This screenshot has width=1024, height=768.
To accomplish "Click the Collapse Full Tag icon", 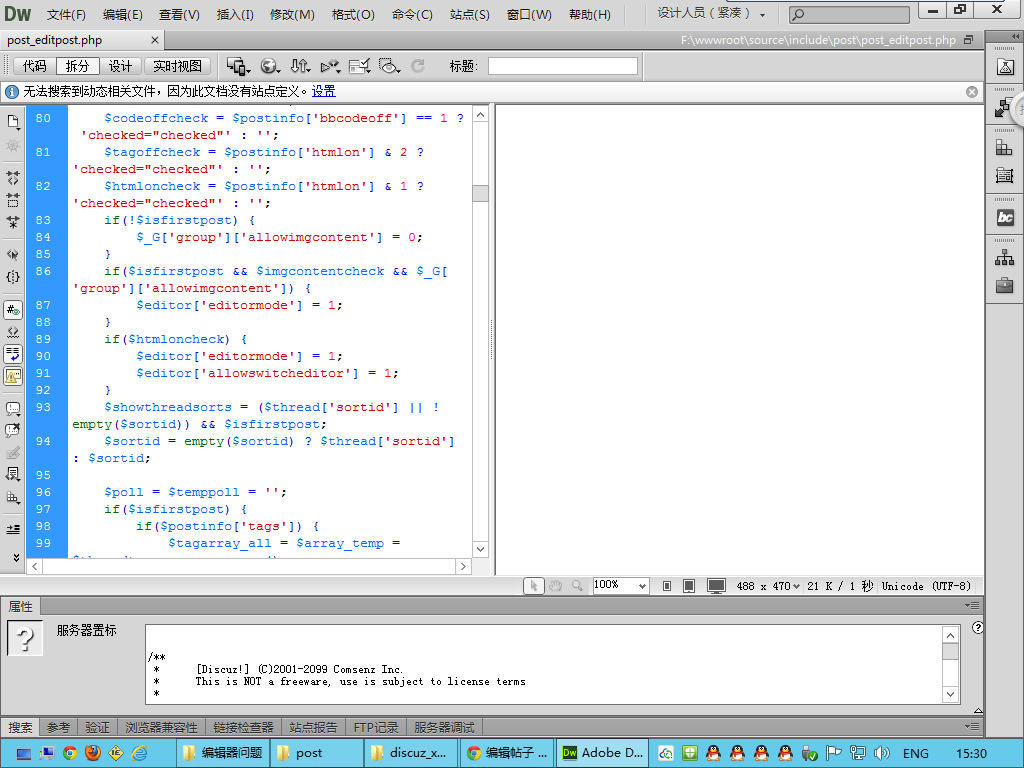I will (x=13, y=178).
